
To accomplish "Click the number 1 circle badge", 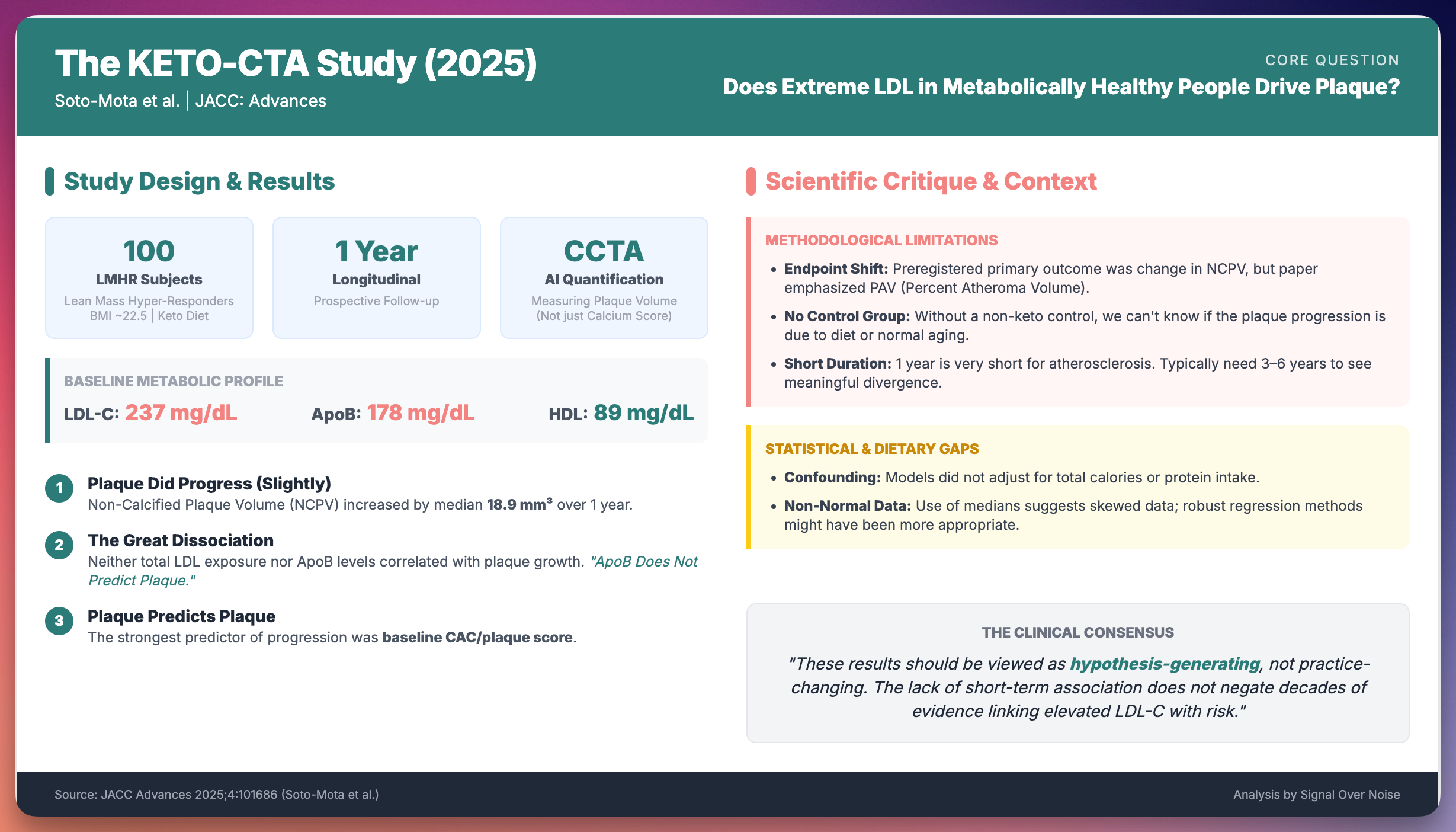I will pyautogui.click(x=59, y=488).
